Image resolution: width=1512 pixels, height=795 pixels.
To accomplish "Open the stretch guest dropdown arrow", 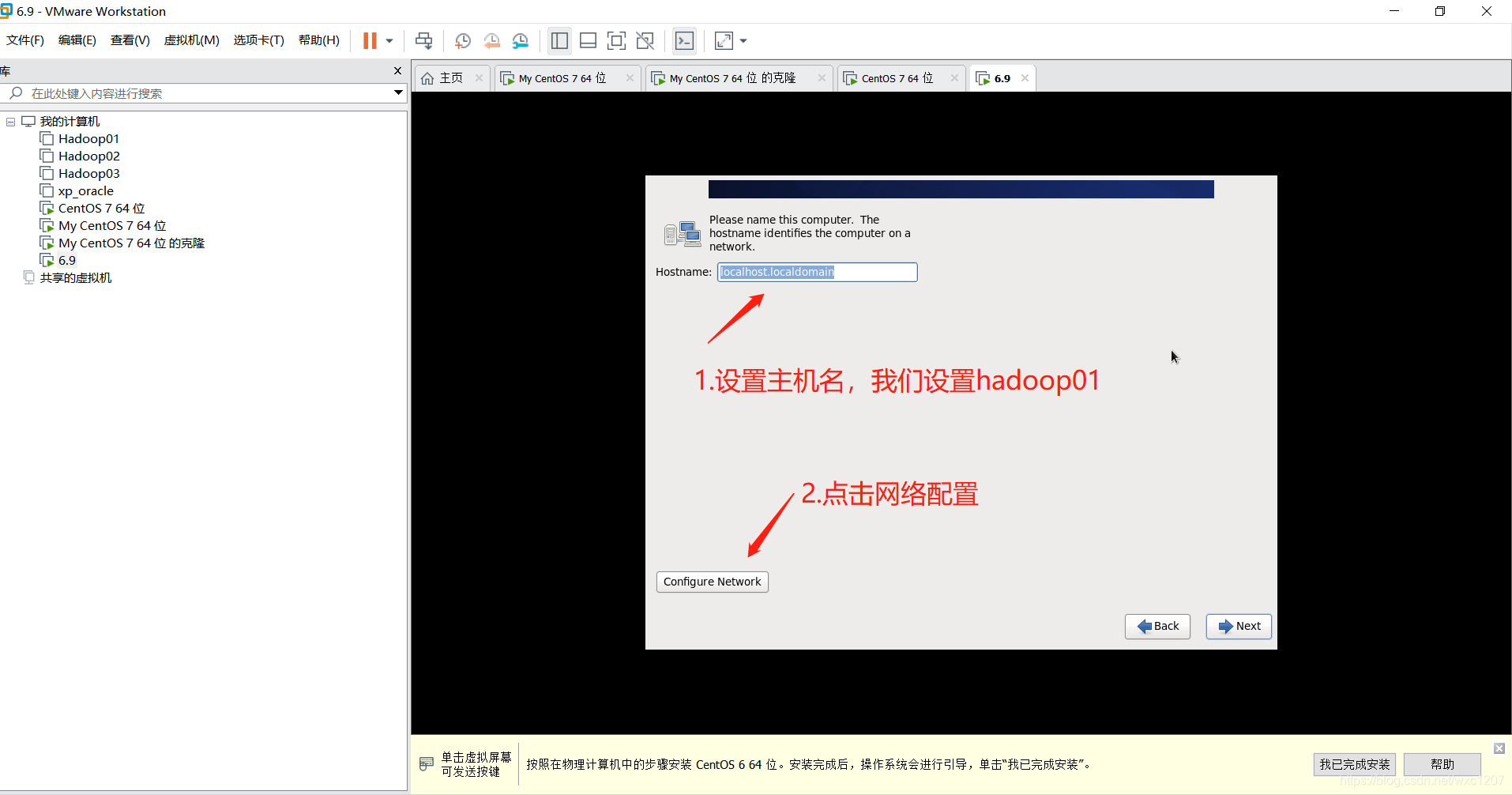I will [x=743, y=41].
